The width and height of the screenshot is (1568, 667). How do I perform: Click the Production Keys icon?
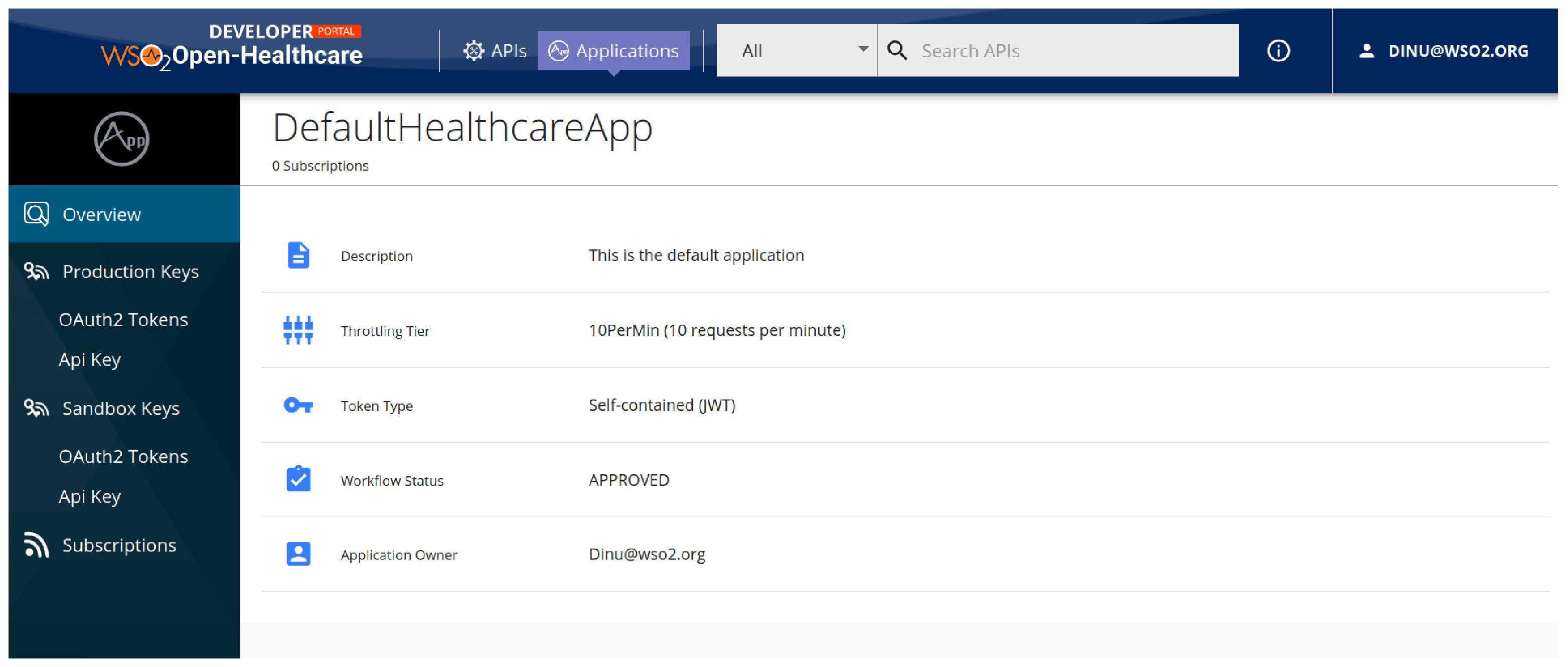[36, 271]
